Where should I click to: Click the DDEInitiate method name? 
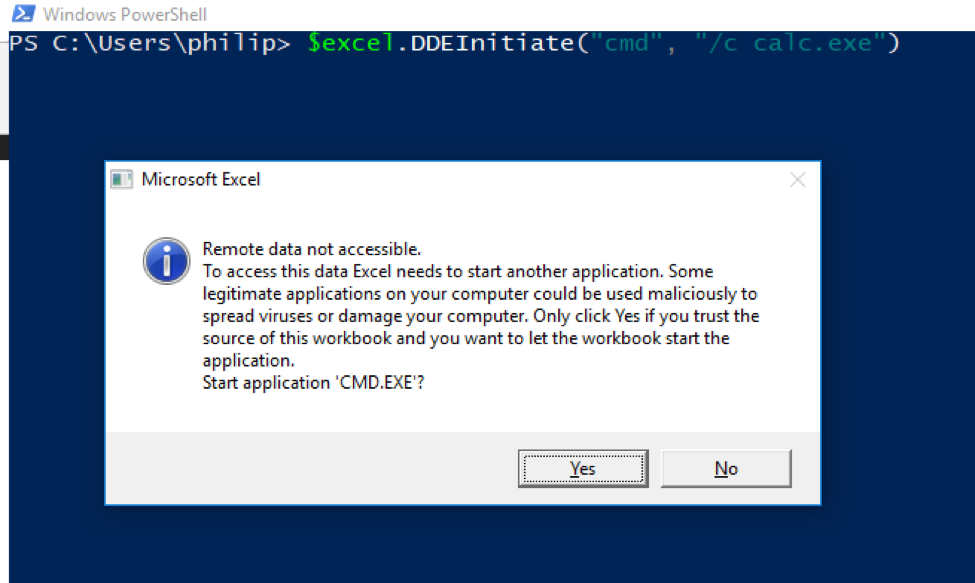pos(492,43)
